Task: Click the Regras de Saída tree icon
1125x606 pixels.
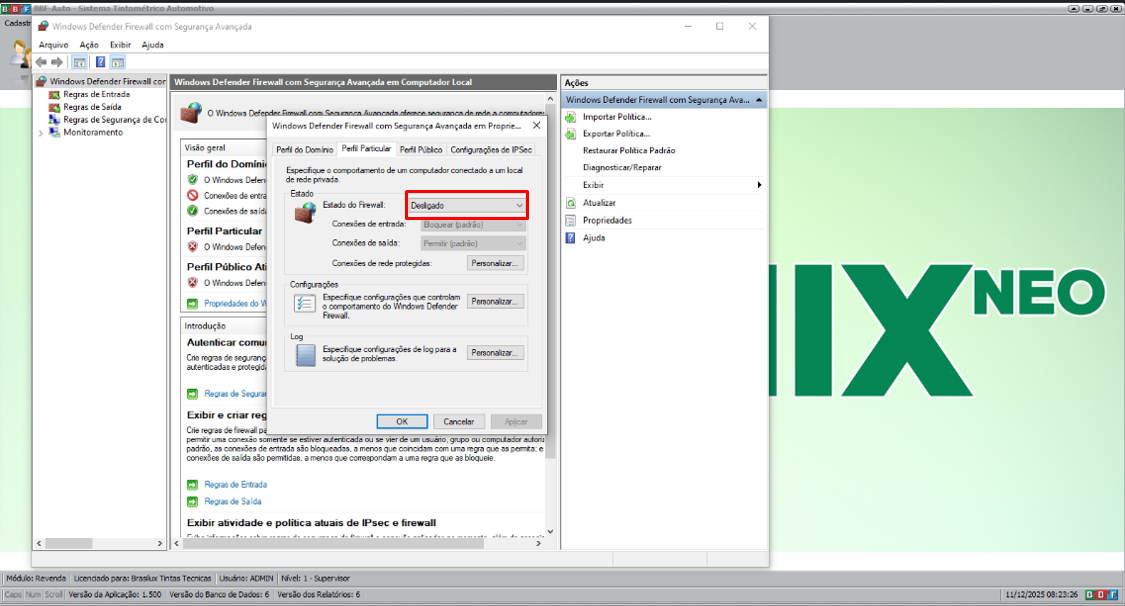Action: [54, 107]
